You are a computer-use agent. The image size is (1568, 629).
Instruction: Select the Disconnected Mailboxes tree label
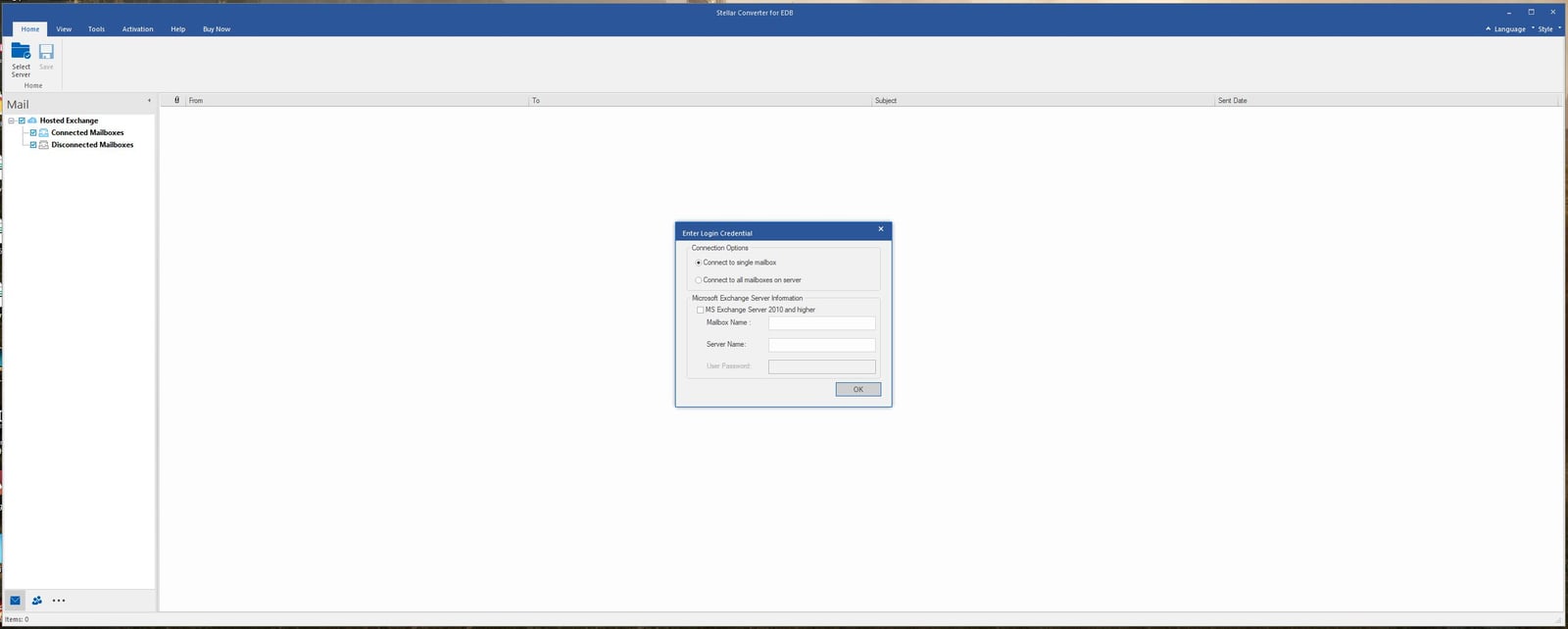[92, 145]
